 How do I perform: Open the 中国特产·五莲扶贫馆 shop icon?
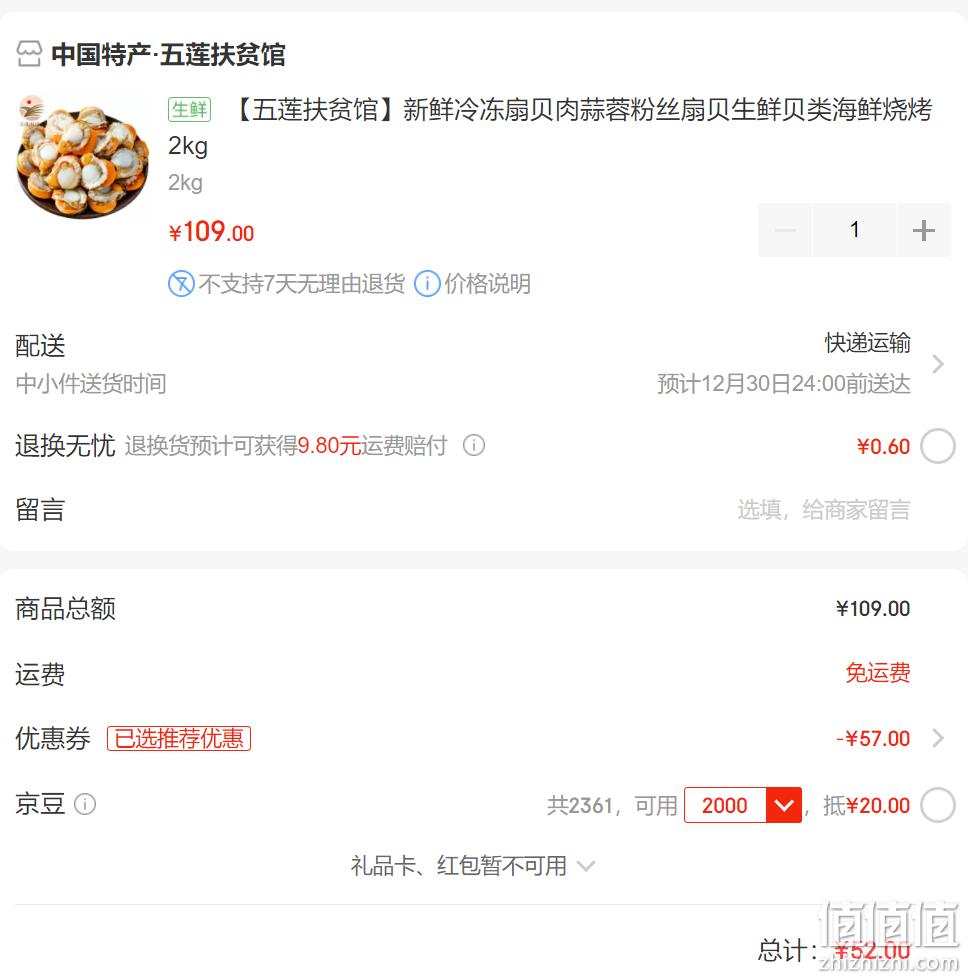(29, 54)
